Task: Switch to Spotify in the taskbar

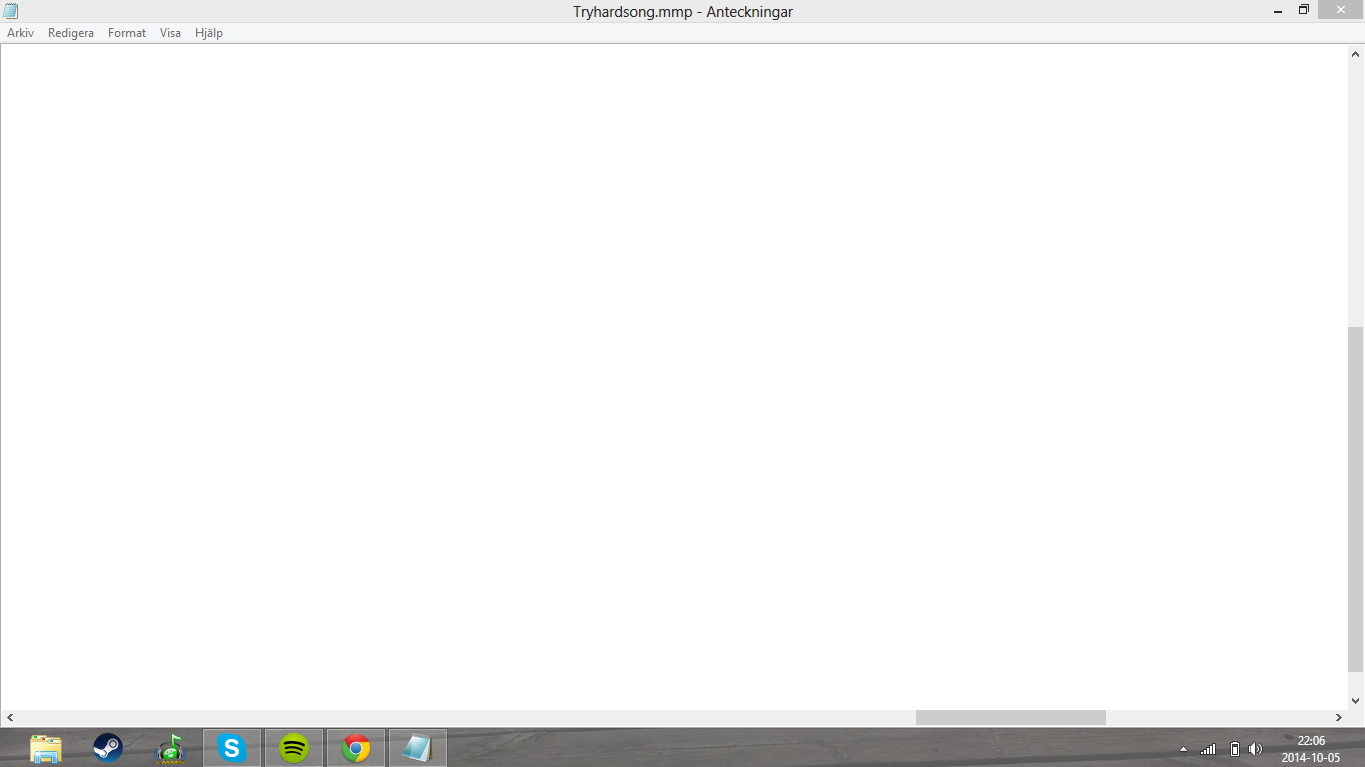Action: pos(294,748)
